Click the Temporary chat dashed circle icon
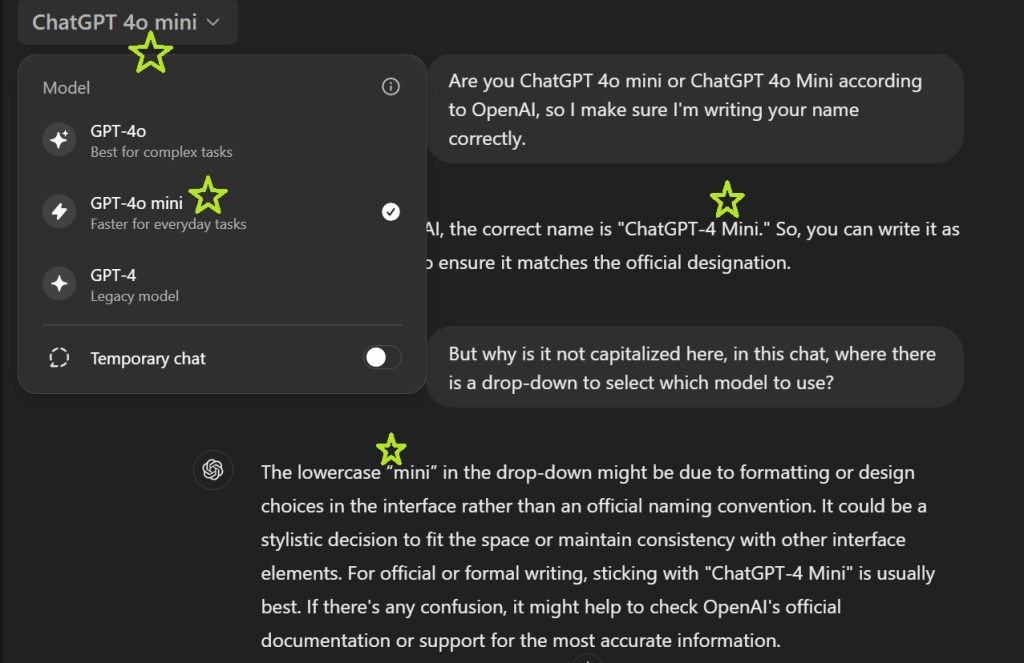 coord(59,358)
